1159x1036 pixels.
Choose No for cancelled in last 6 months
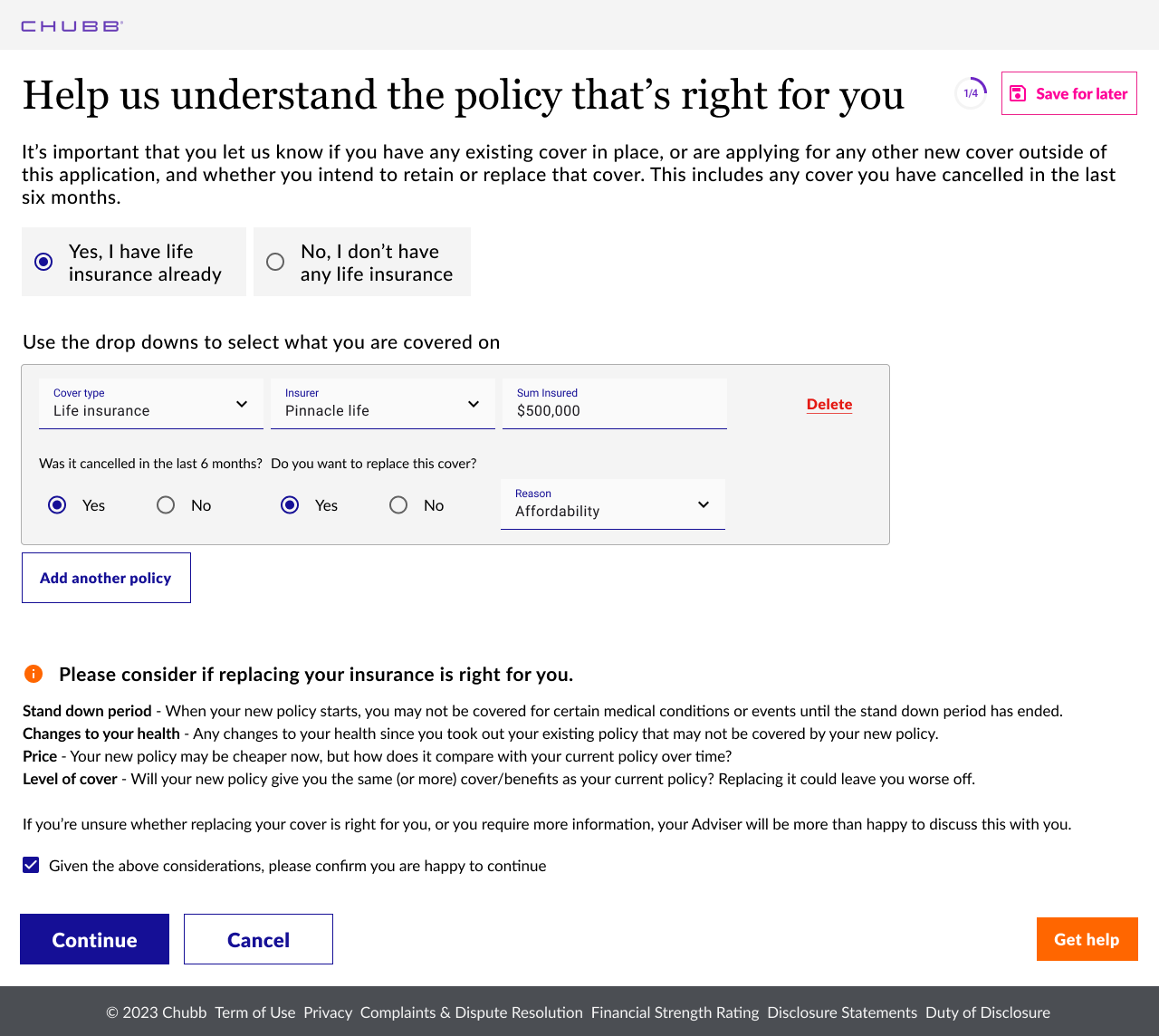tap(166, 505)
